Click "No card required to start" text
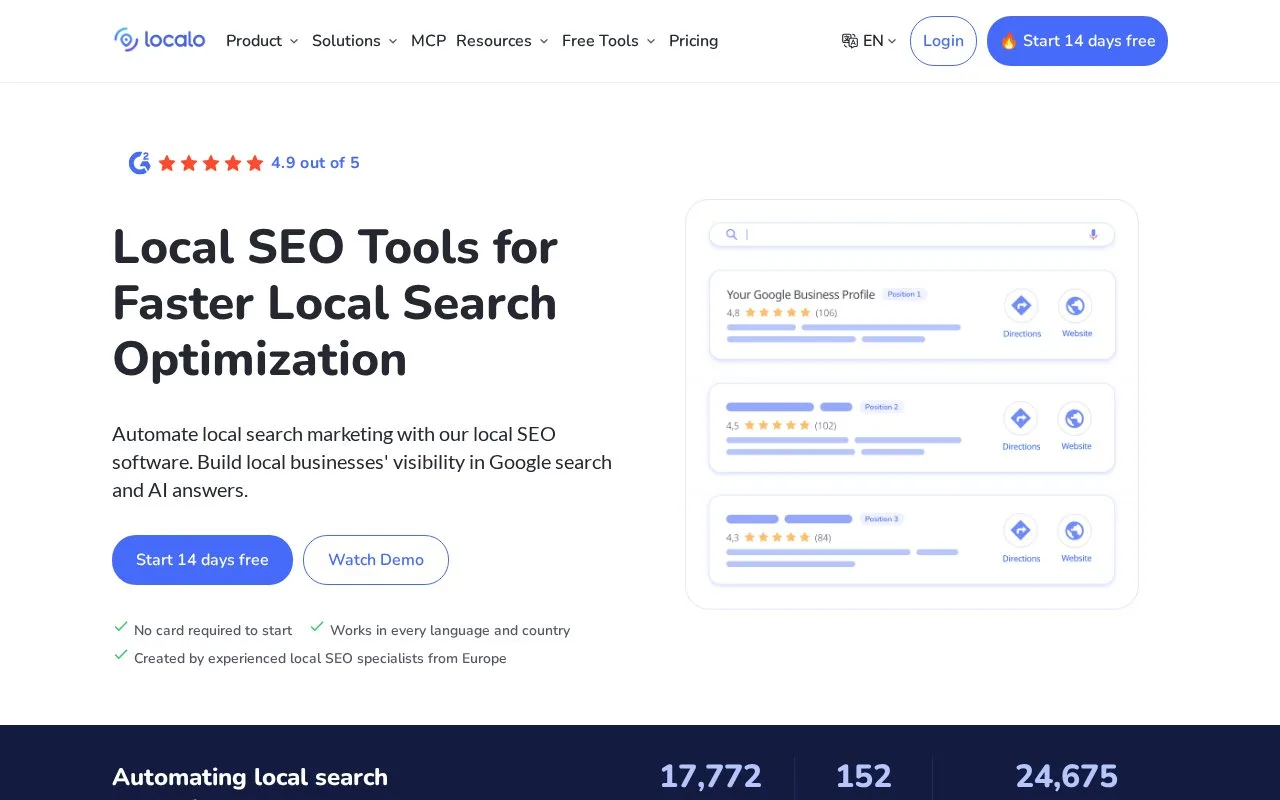The image size is (1280, 800). click(213, 631)
